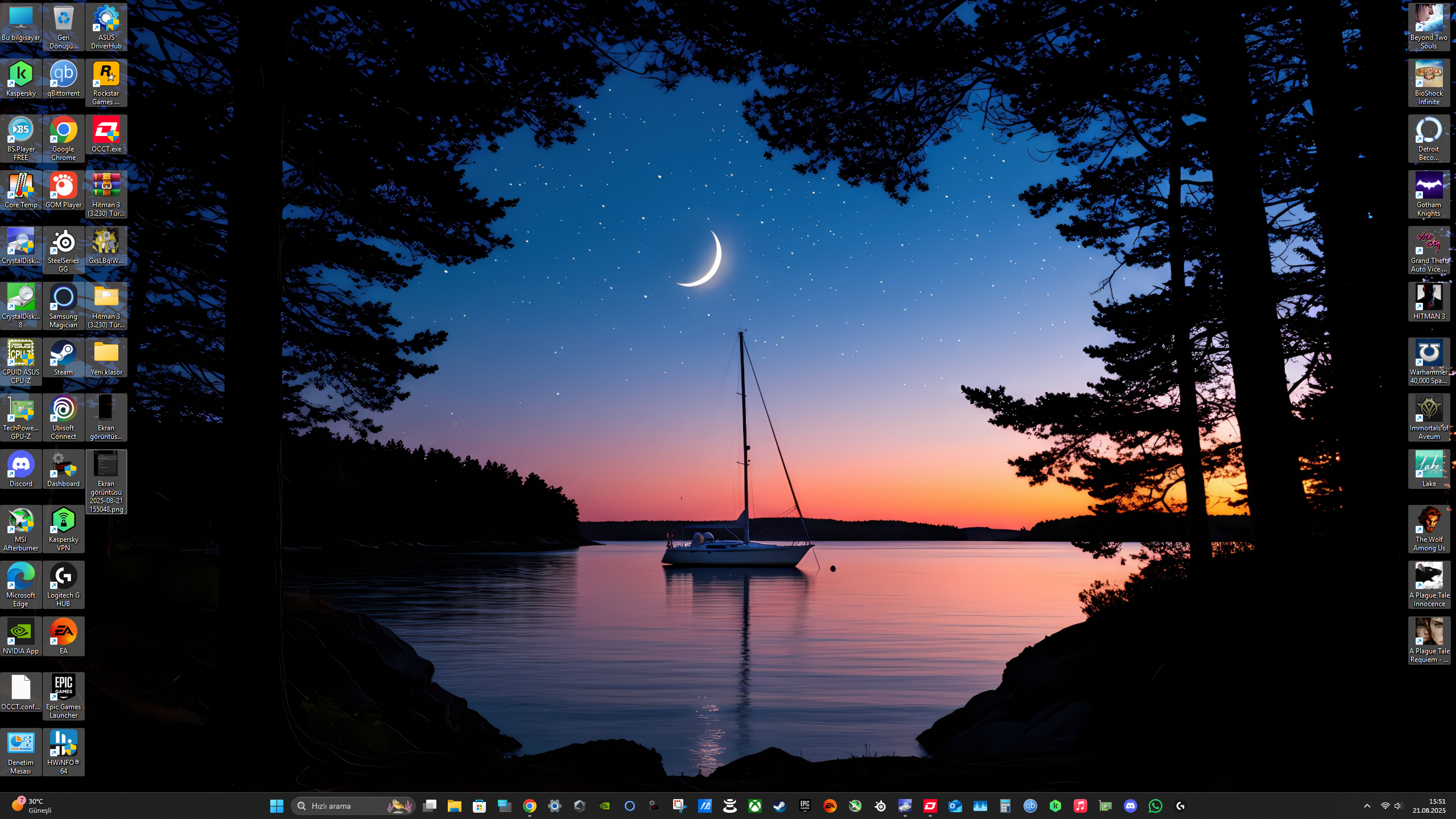
Task: Select the OCCT.exe desktop icon
Action: (106, 135)
